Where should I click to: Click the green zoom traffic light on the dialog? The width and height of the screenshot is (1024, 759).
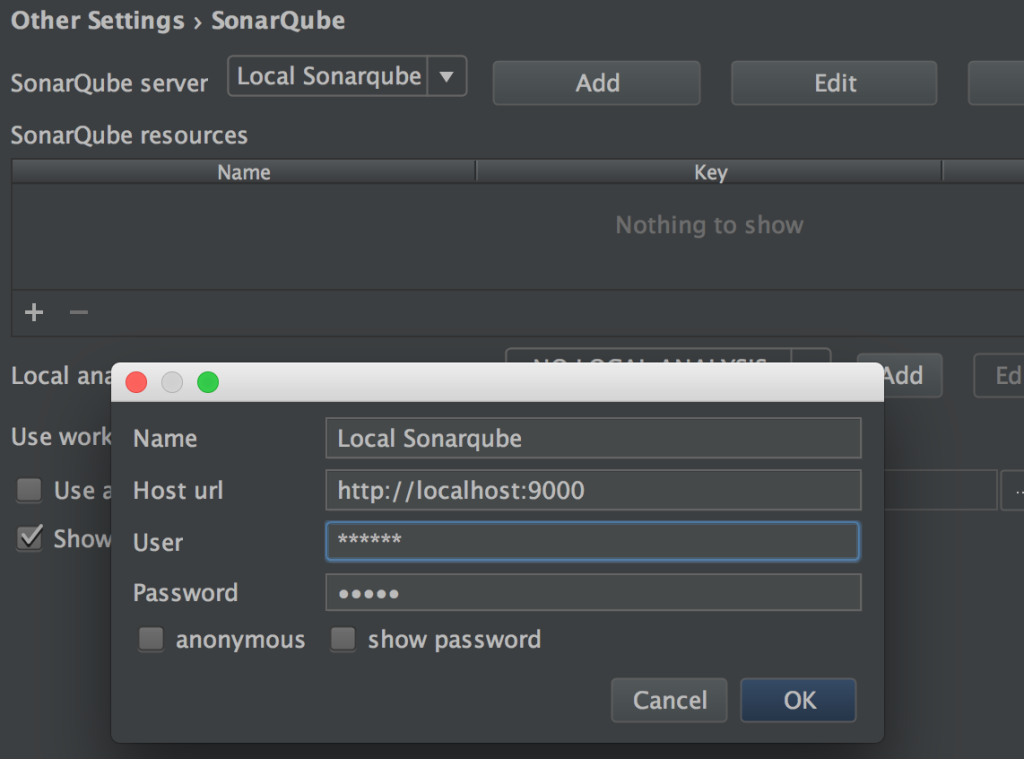coord(207,382)
